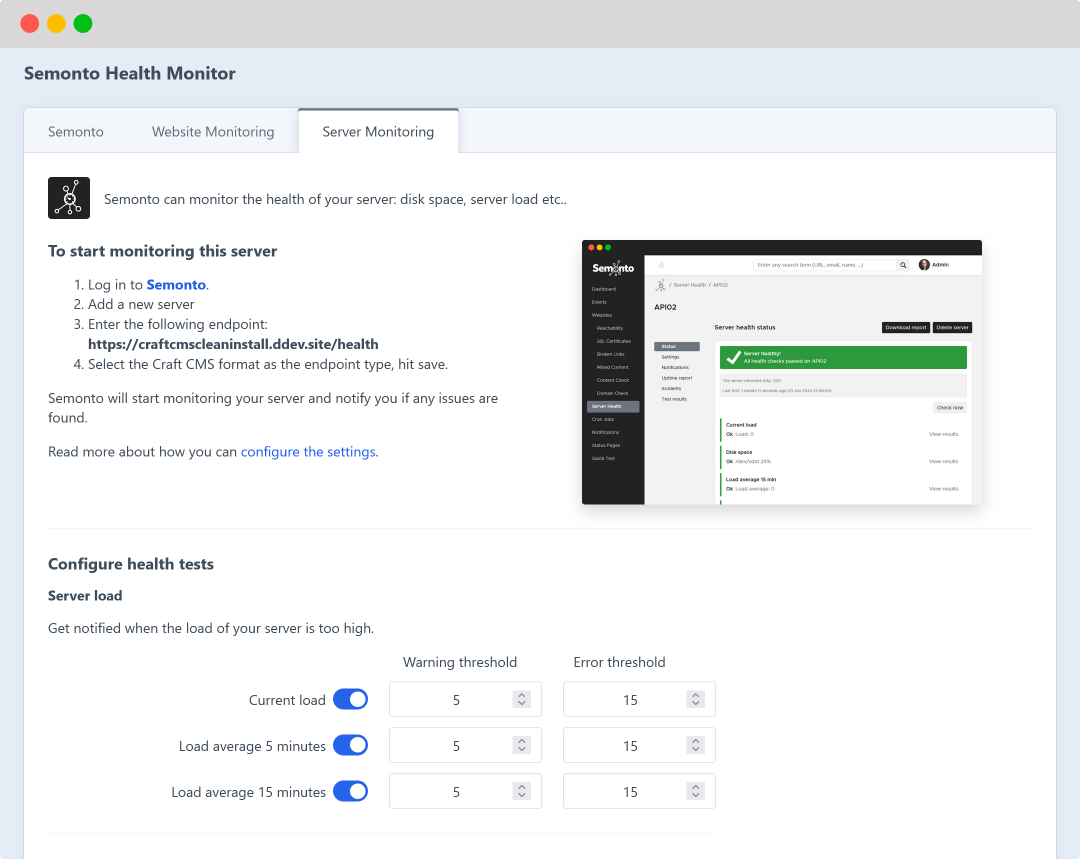The width and height of the screenshot is (1080, 859).
Task: Click the Current load warning threshold field
Action: (466, 699)
